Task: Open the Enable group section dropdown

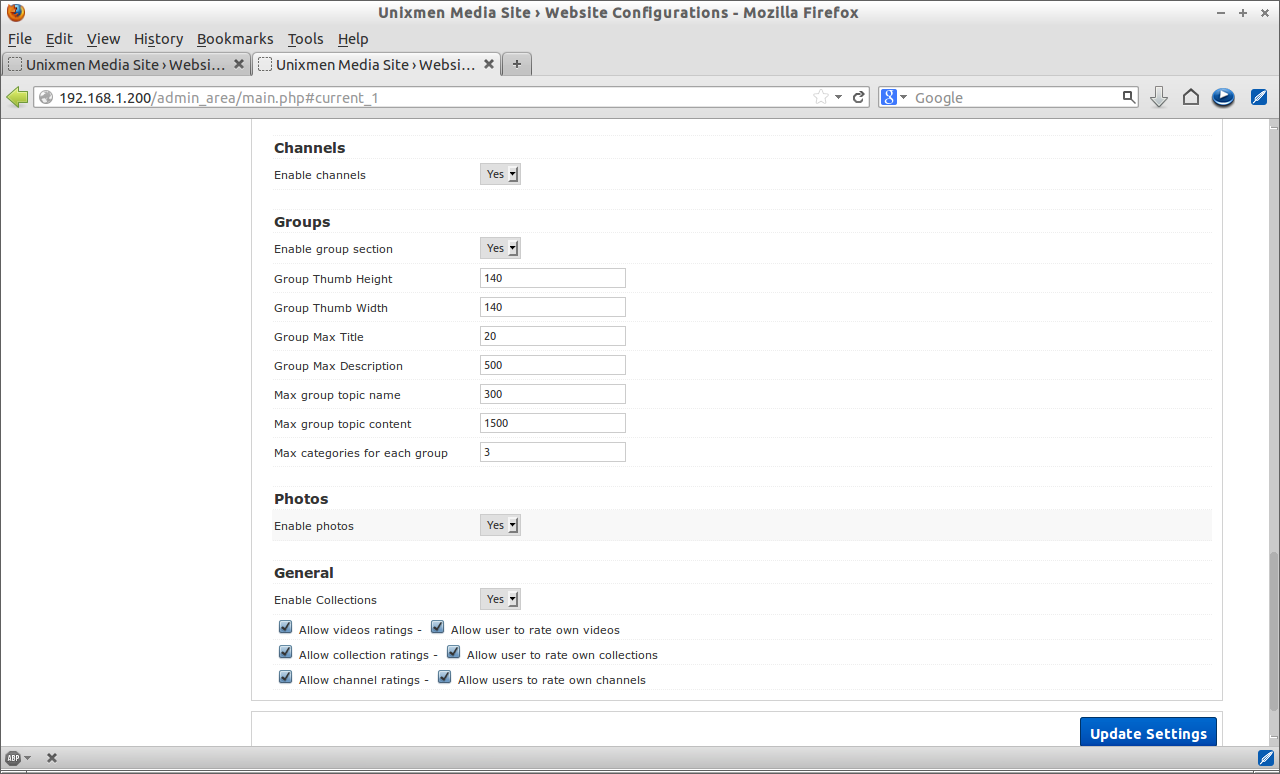Action: [x=500, y=248]
